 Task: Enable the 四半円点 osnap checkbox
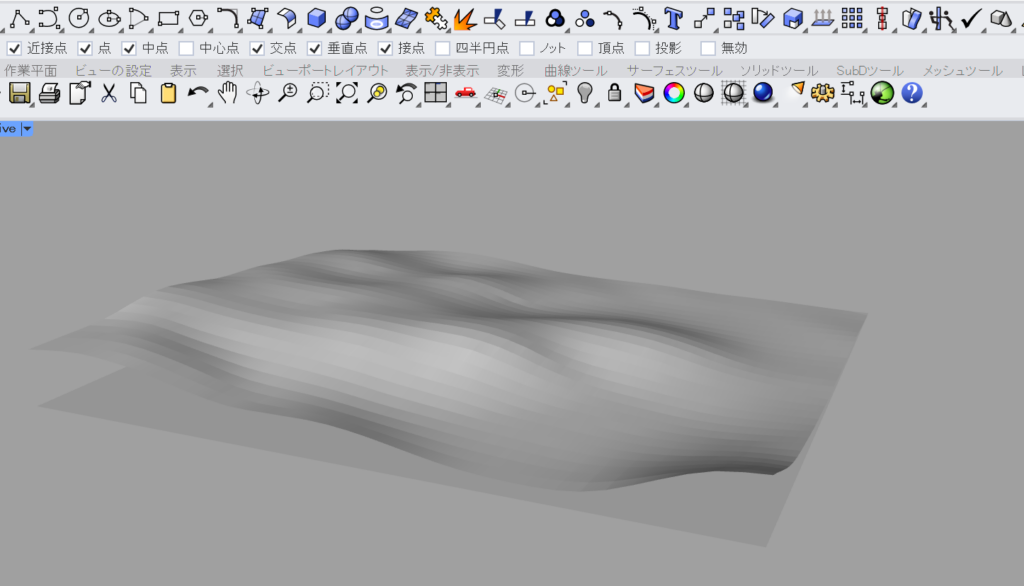443,48
